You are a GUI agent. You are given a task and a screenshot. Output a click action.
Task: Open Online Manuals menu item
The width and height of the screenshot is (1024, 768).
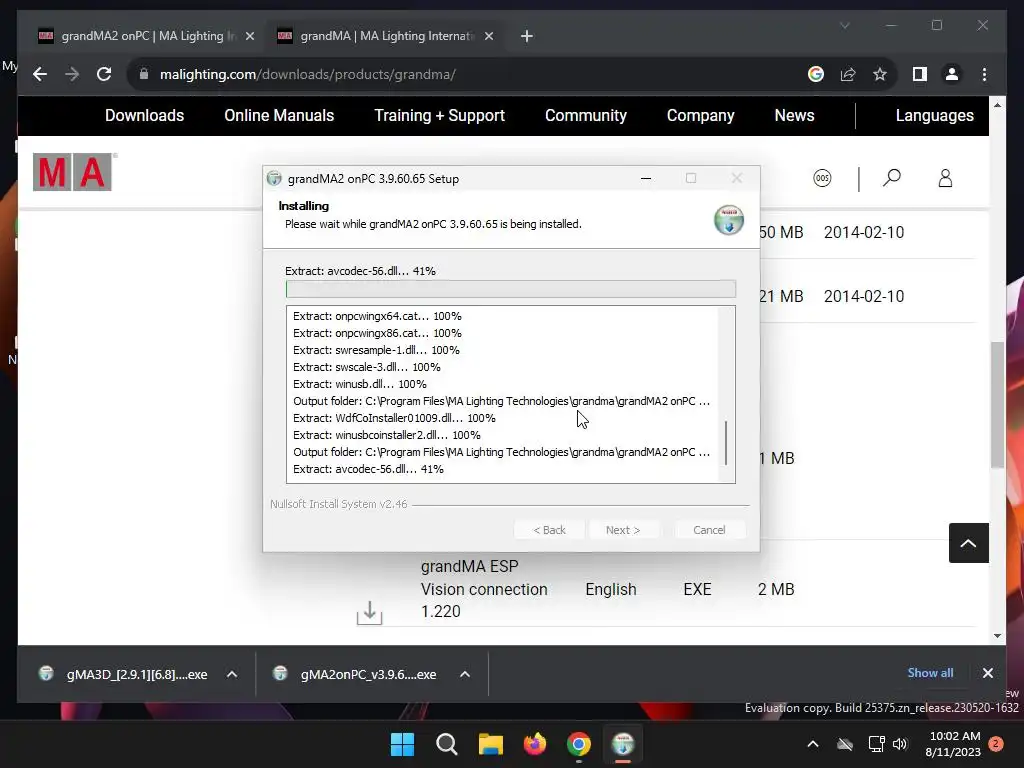click(279, 116)
